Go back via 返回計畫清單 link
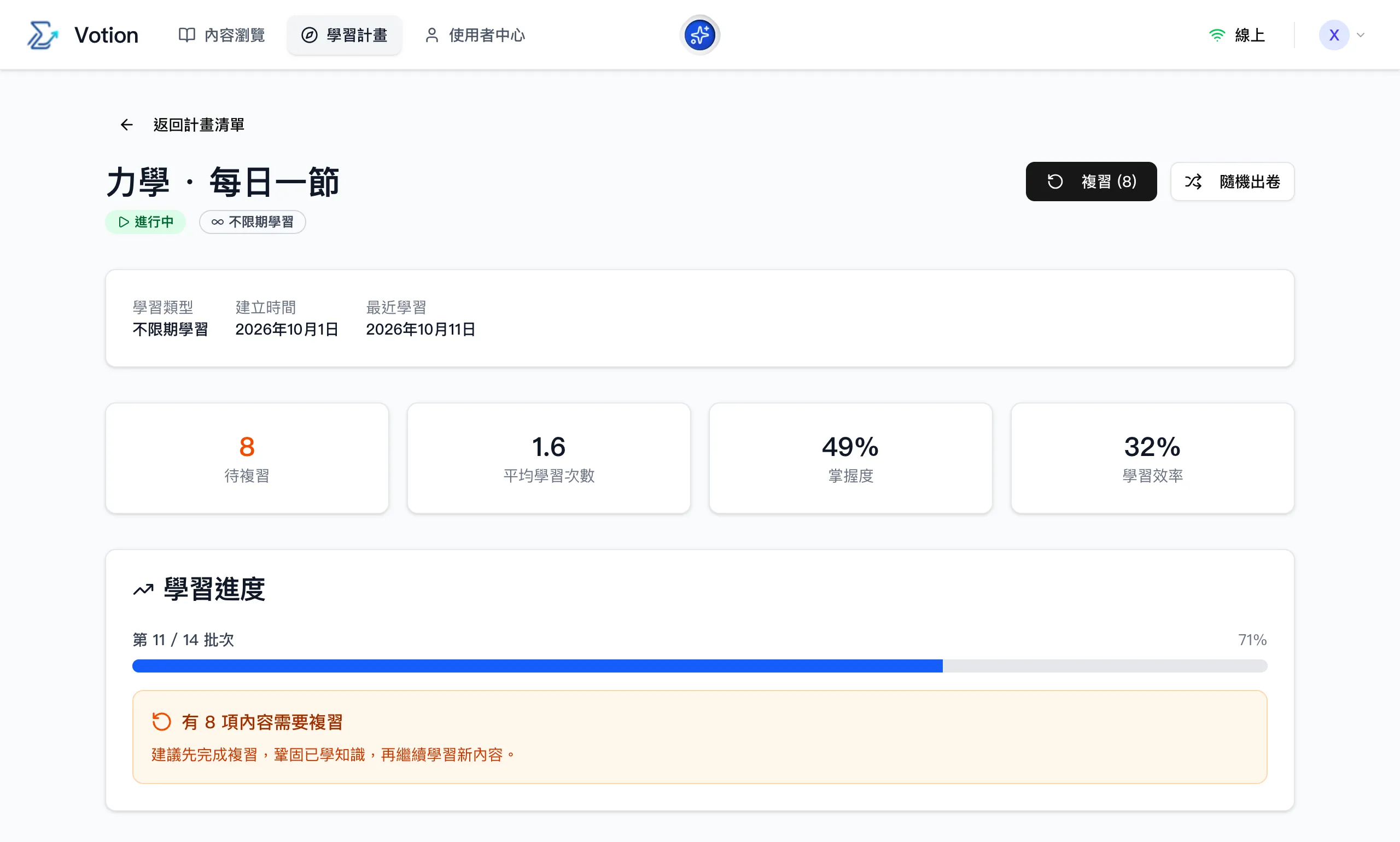The image size is (1400, 842). (x=199, y=124)
